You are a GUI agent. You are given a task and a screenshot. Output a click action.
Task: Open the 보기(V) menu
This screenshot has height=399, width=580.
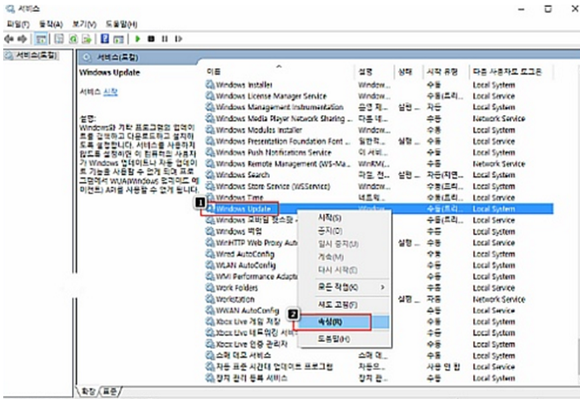(84, 24)
